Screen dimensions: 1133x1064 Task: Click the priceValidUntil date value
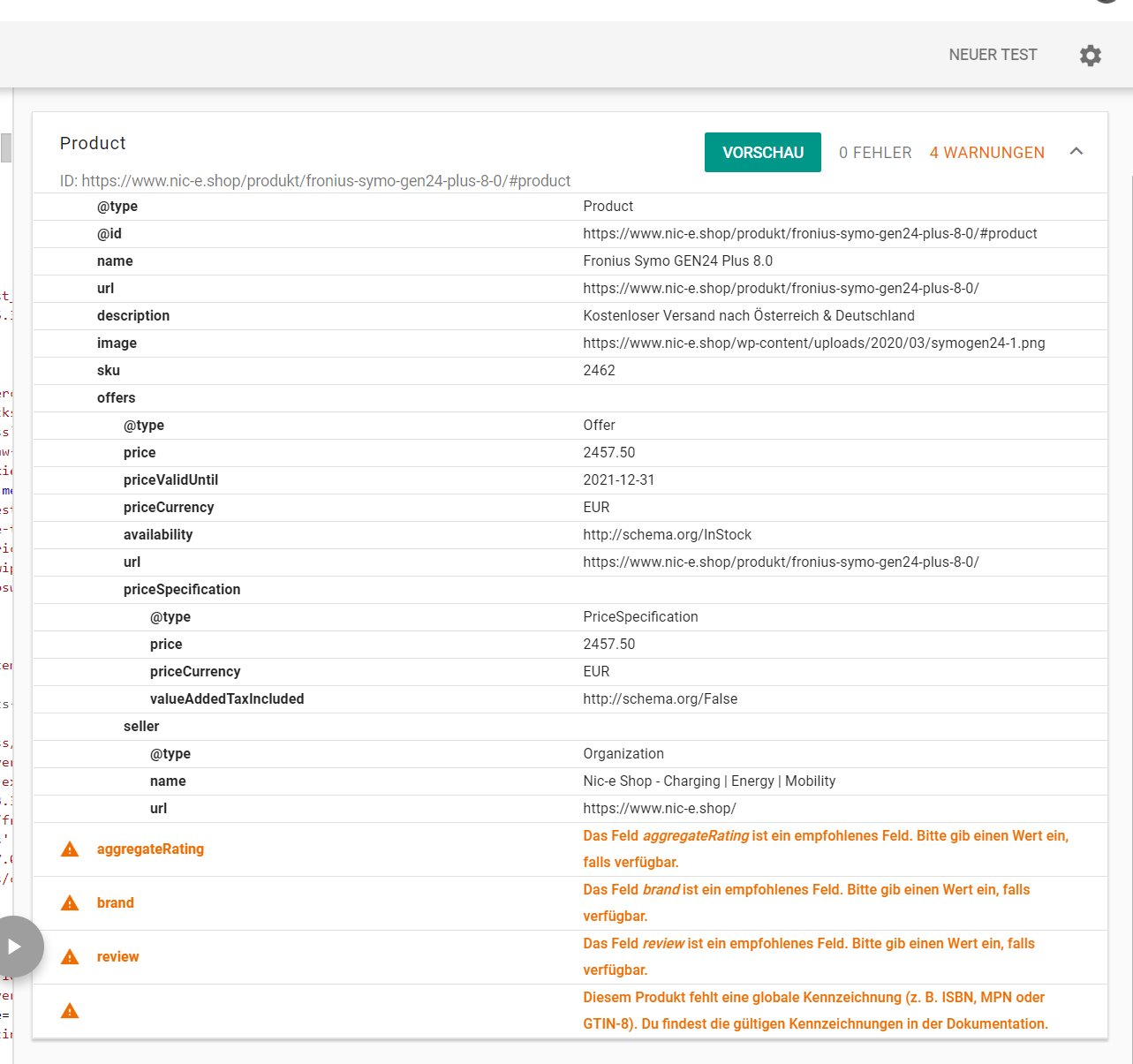pos(618,480)
